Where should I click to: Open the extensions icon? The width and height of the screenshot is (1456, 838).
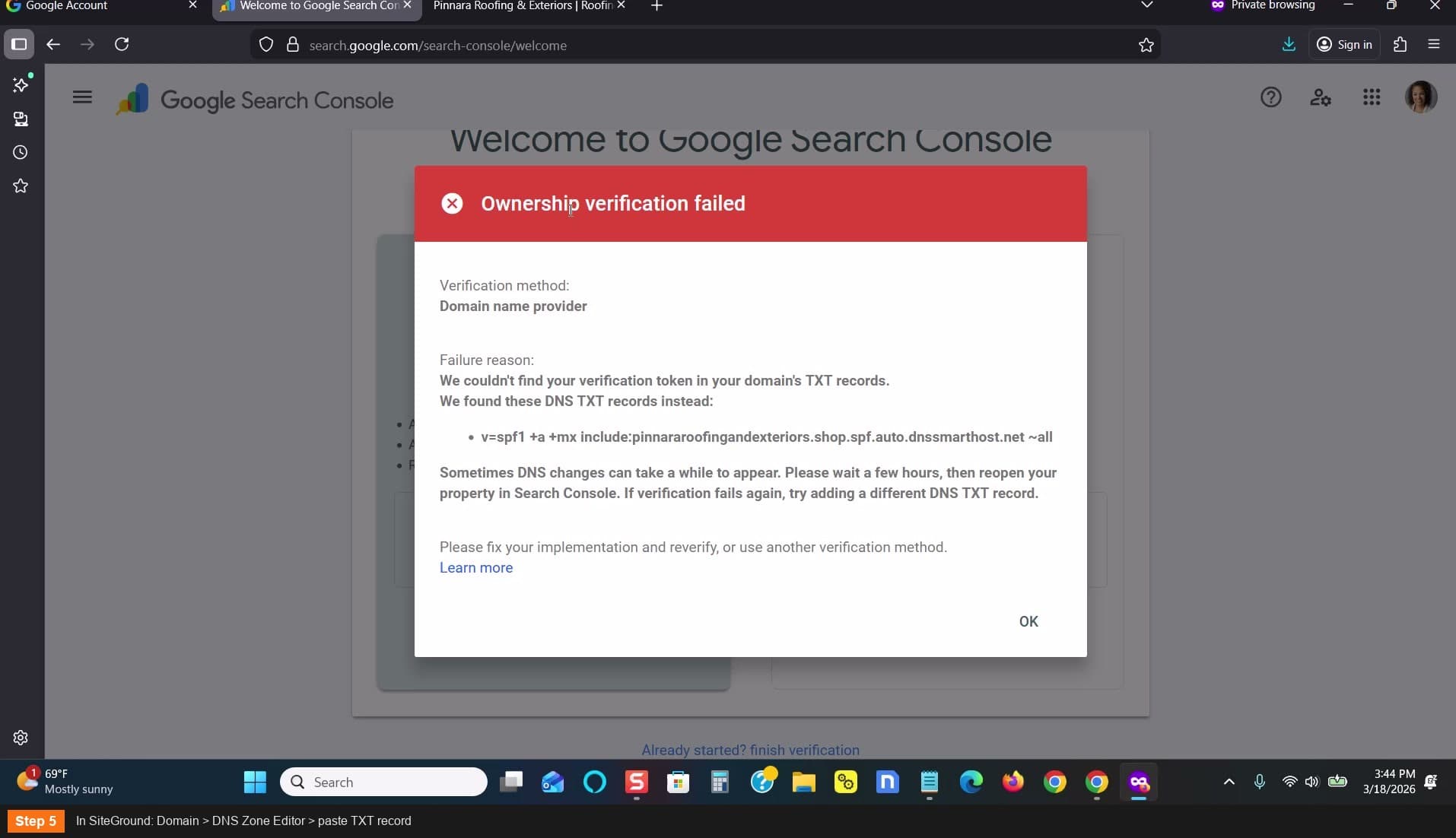point(1400,45)
